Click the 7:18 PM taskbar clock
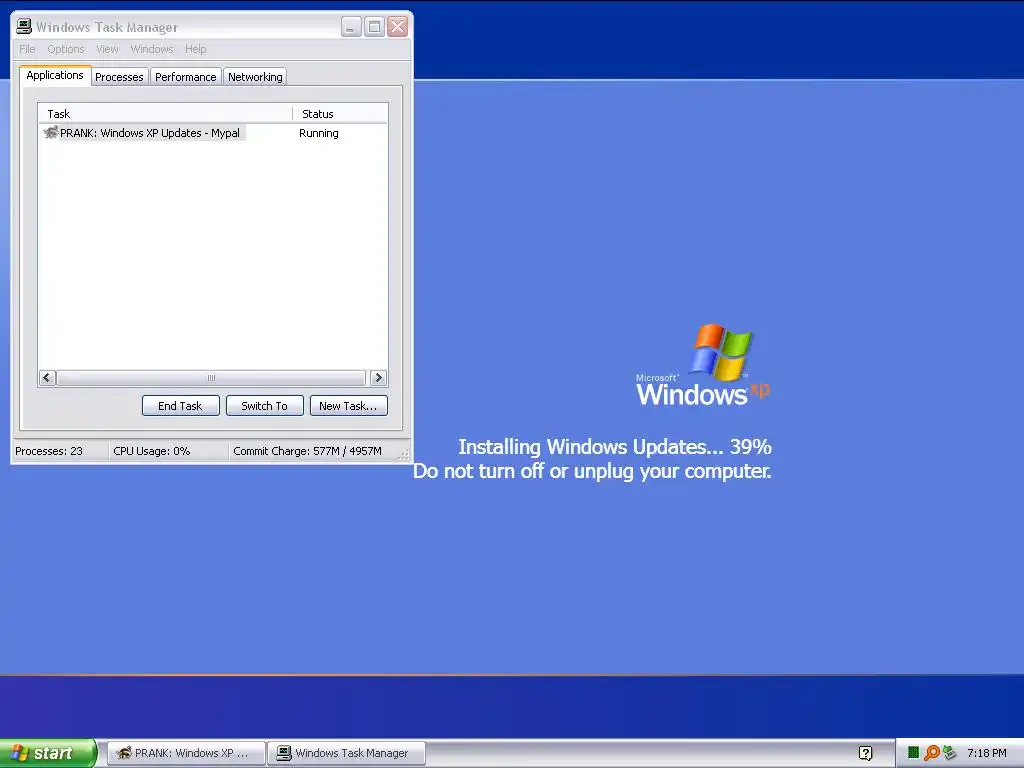1024x768 pixels. (986, 753)
